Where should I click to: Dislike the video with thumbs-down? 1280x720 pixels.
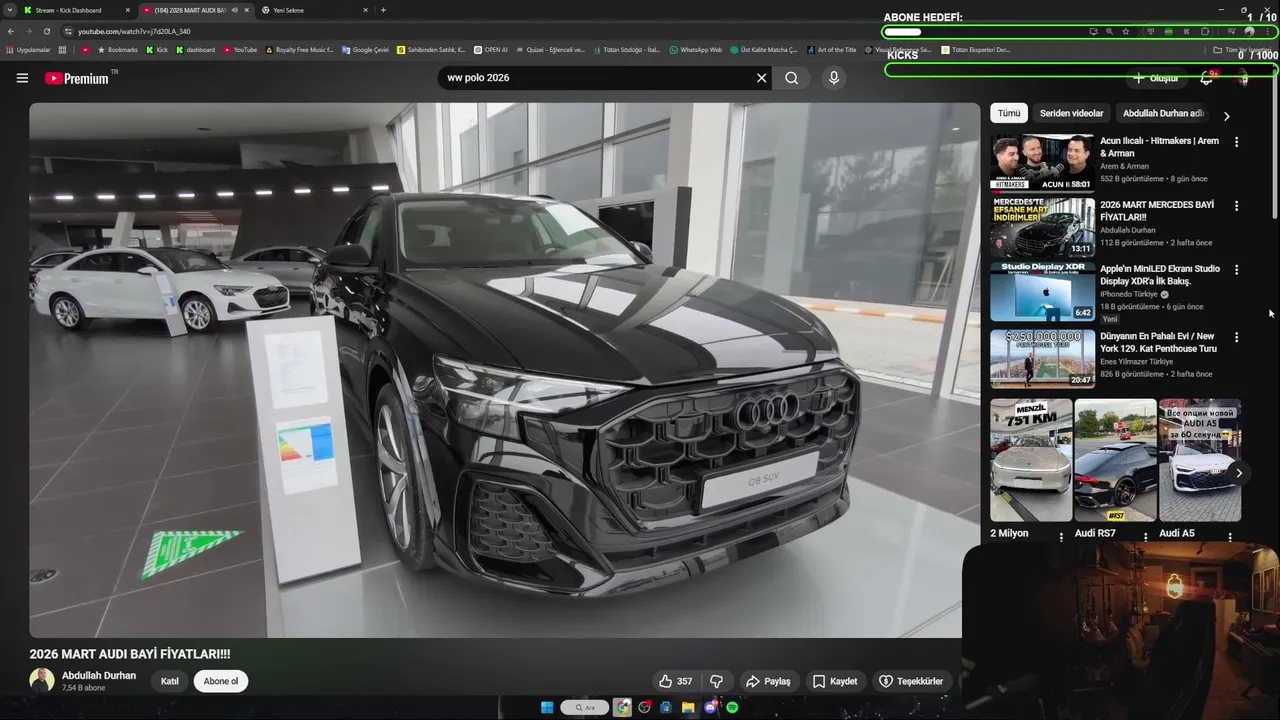tap(716, 681)
